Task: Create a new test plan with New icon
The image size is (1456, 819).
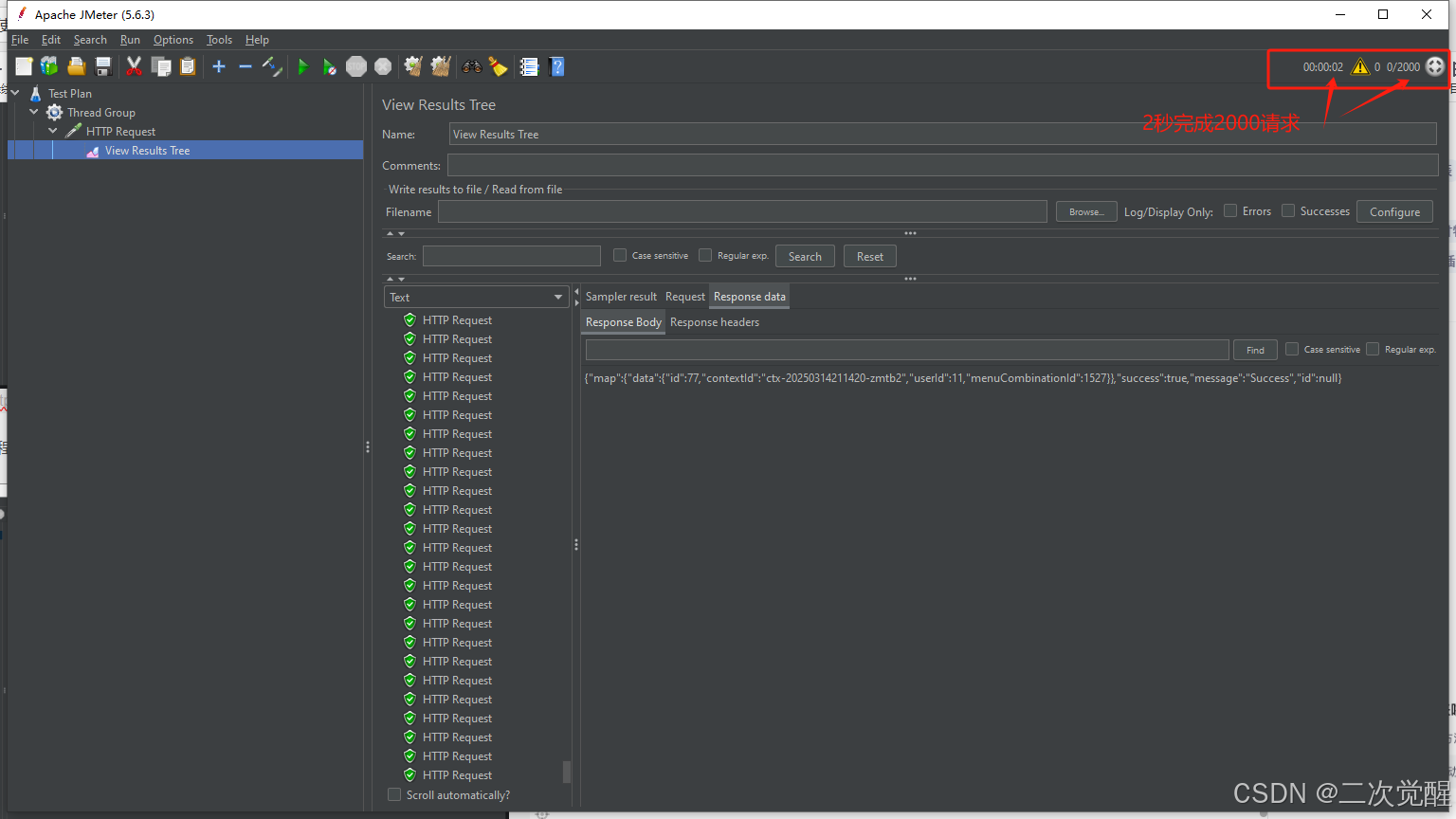Action: [x=24, y=66]
